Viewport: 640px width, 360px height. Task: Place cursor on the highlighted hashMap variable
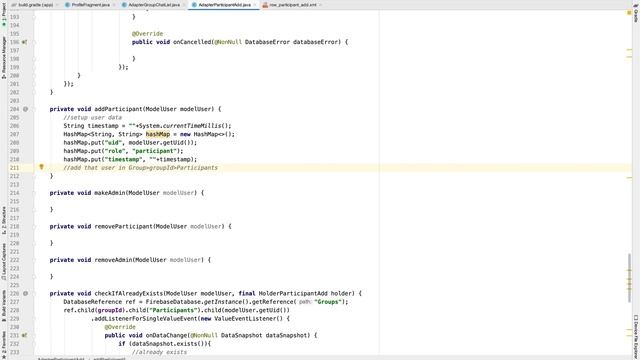(x=158, y=134)
